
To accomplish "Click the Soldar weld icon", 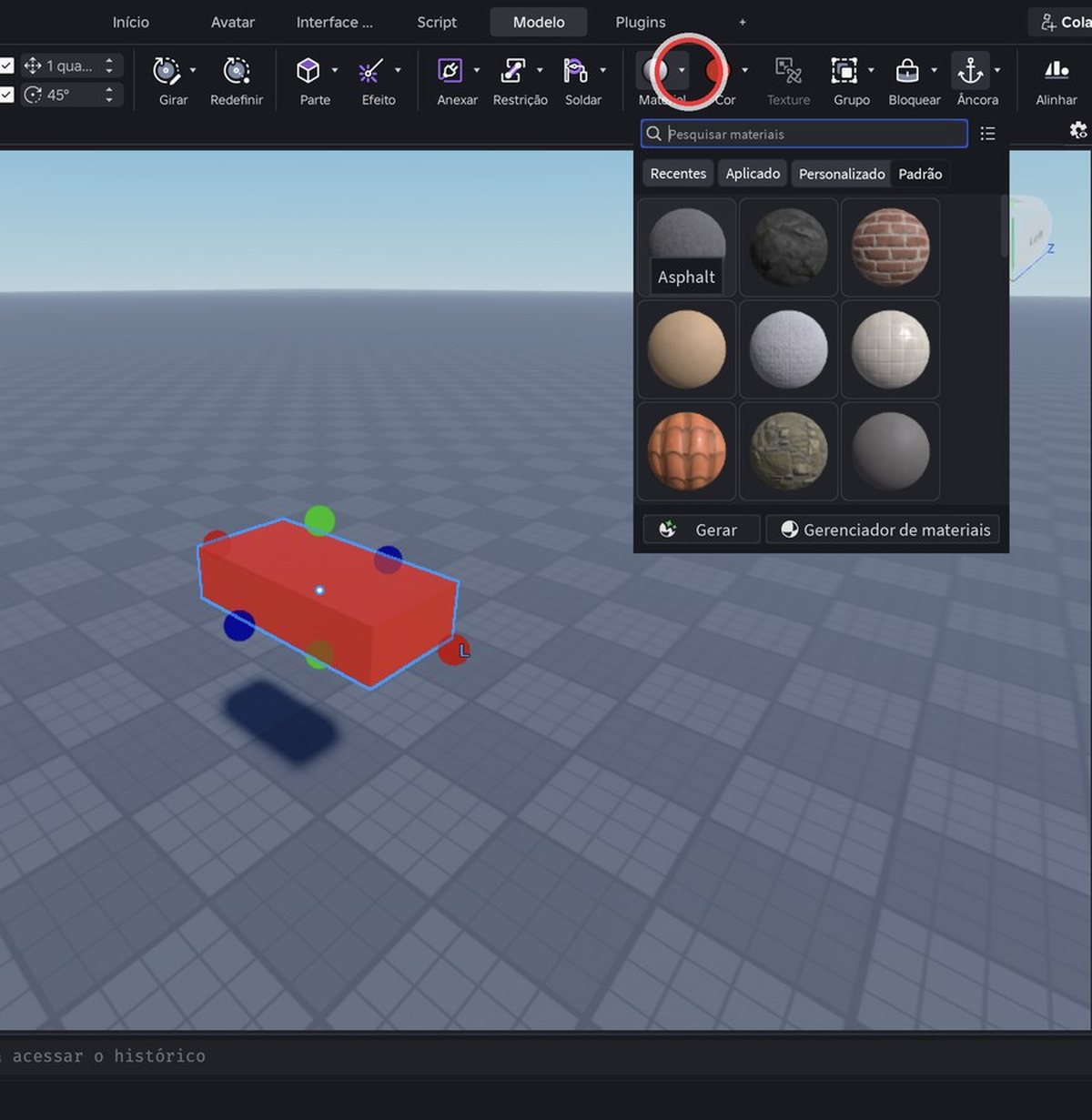I will [x=575, y=70].
